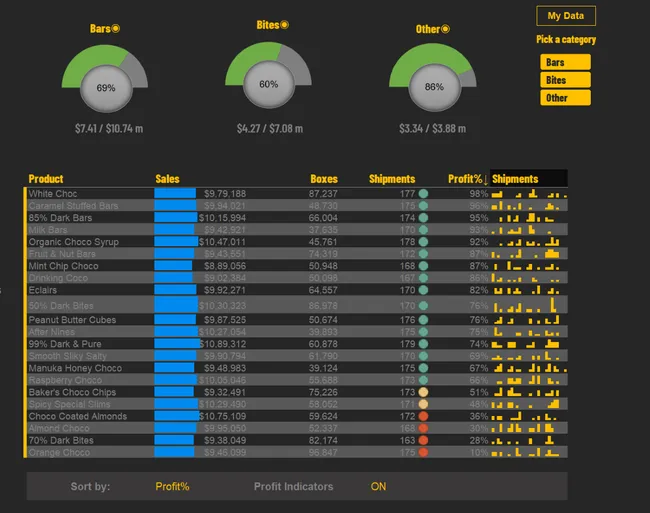The width and height of the screenshot is (650, 513).
Task: Click the shipments sparkline for 50% Dark Bites
Action: coord(528,304)
